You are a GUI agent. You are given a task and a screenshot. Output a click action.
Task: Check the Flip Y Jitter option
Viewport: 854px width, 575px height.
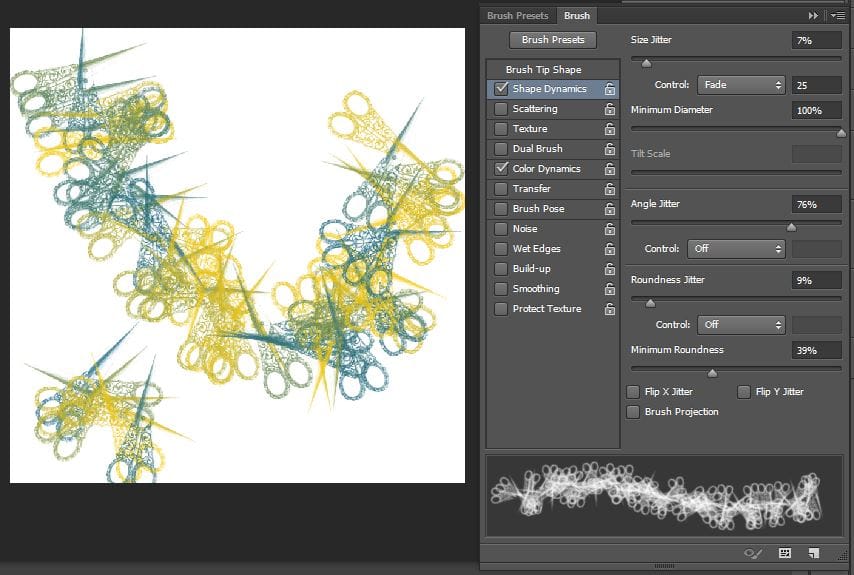pos(744,392)
